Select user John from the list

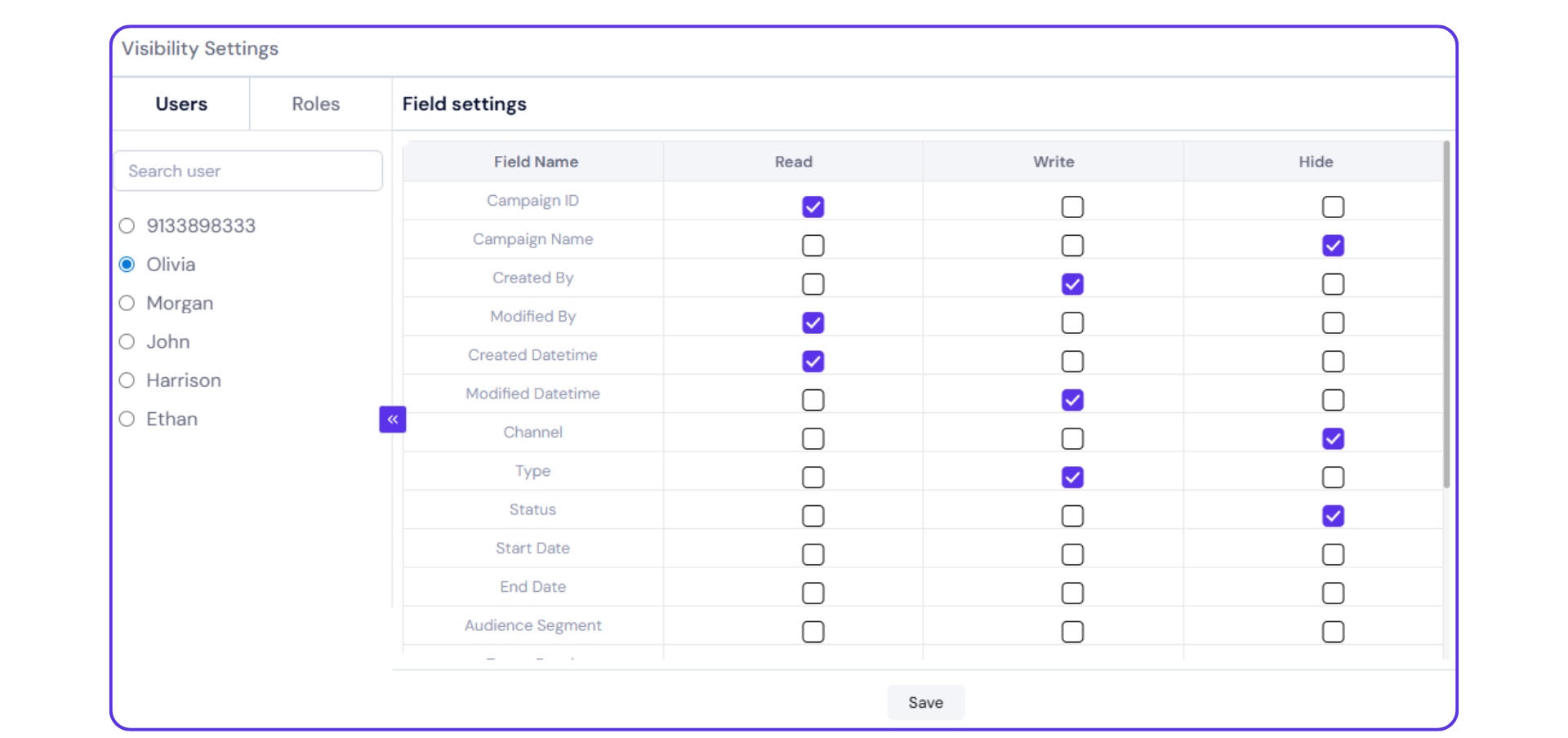pyautogui.click(x=127, y=342)
